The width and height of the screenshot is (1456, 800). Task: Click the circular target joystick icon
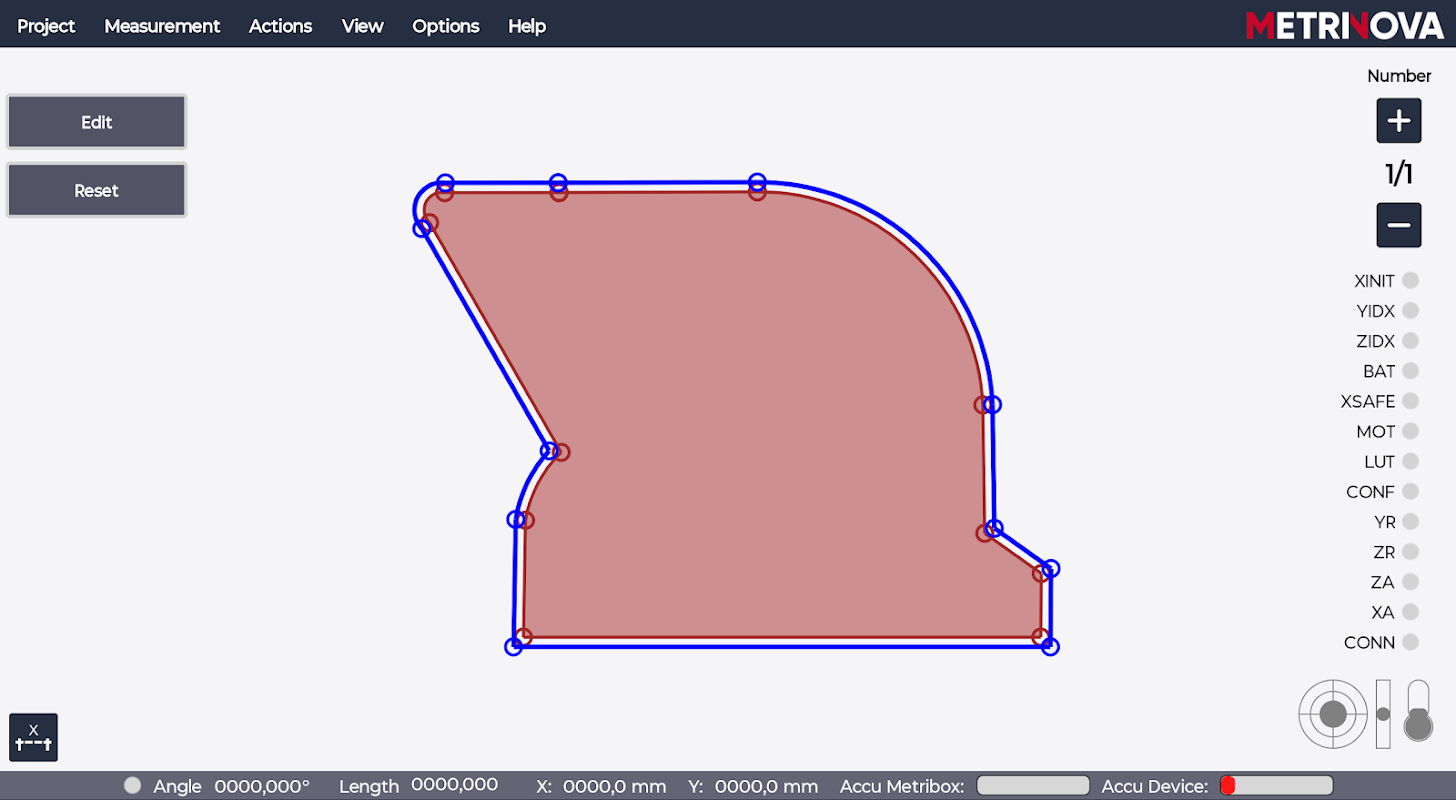tap(1333, 714)
